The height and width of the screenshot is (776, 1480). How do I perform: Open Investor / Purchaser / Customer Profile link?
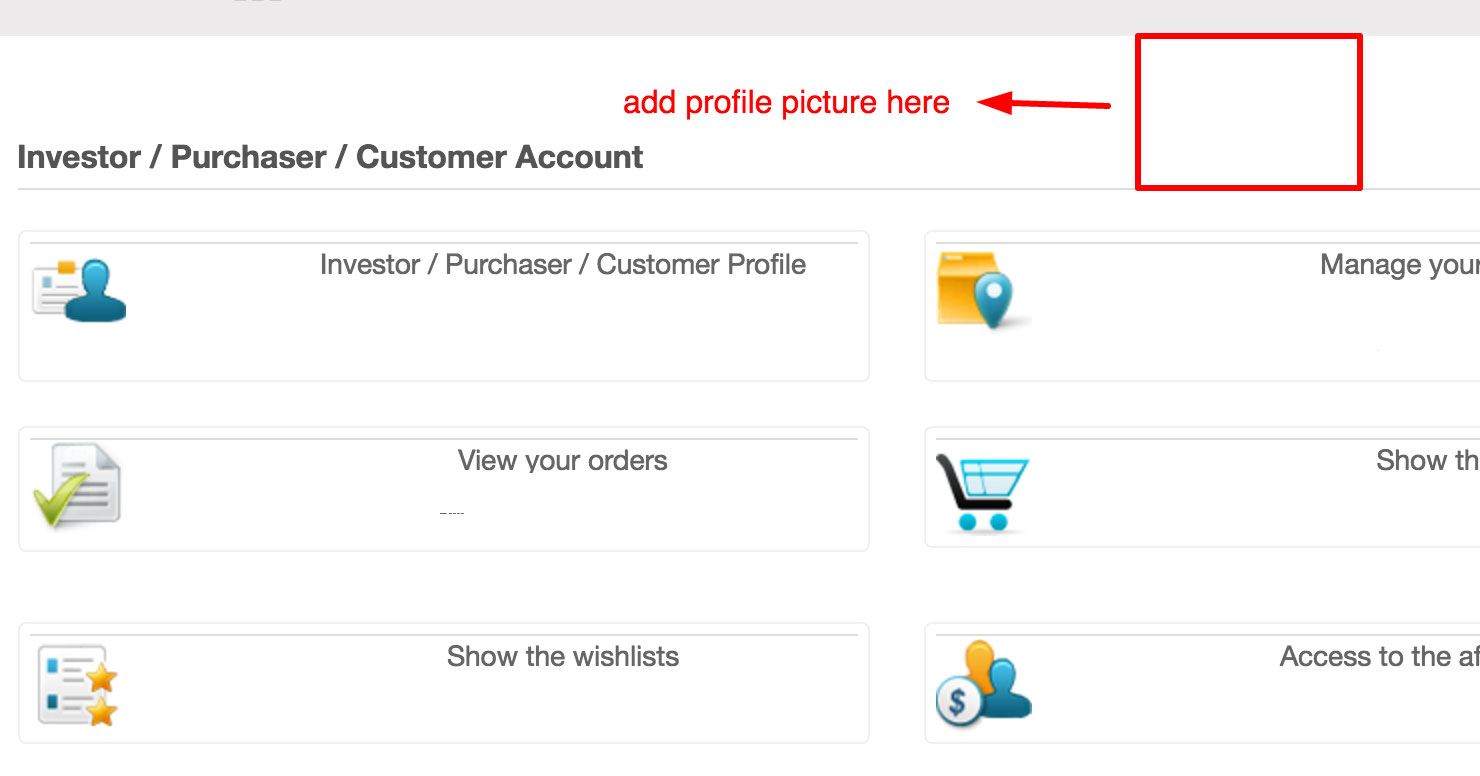562,265
